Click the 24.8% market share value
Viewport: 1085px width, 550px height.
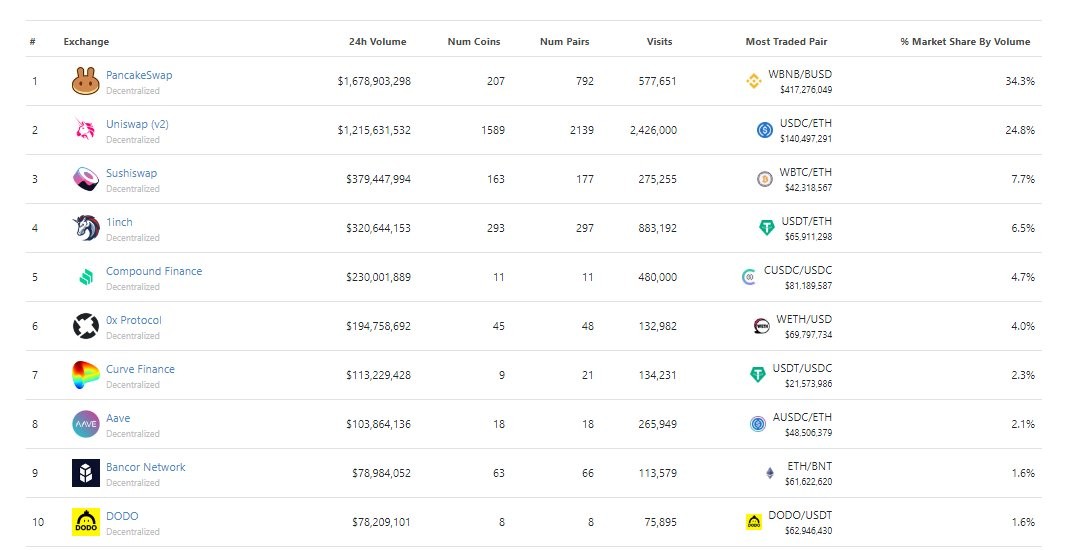(1020, 130)
